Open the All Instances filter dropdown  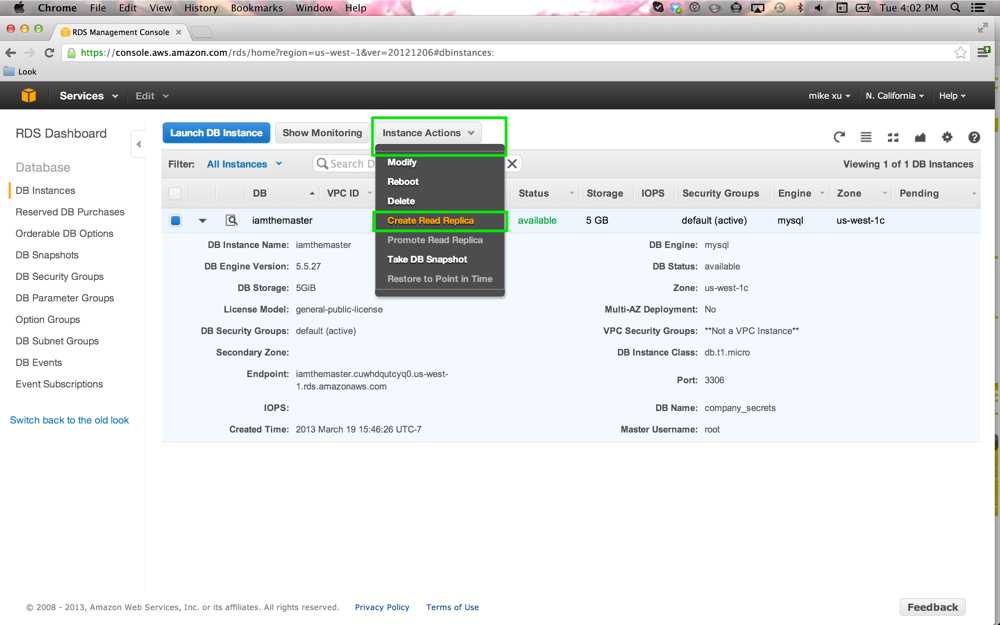(244, 164)
